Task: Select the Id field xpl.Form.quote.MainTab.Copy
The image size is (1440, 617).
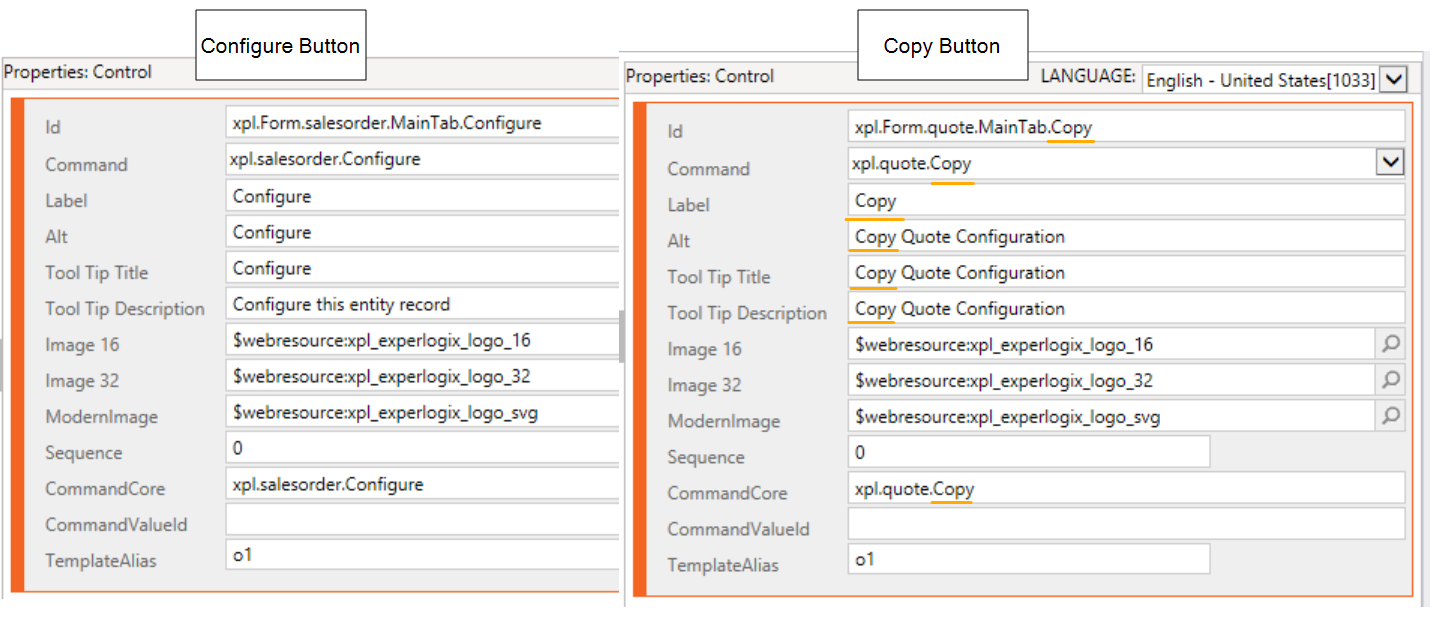Action: (1126, 127)
